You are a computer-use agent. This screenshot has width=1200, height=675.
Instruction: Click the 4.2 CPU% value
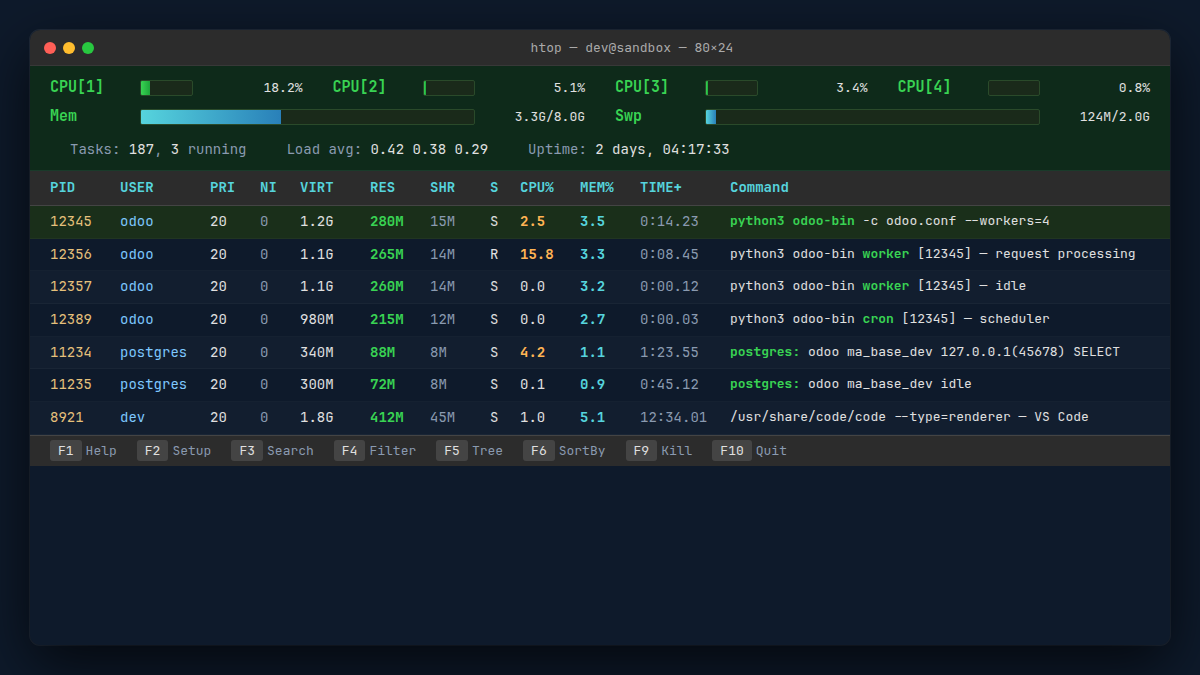tap(533, 352)
